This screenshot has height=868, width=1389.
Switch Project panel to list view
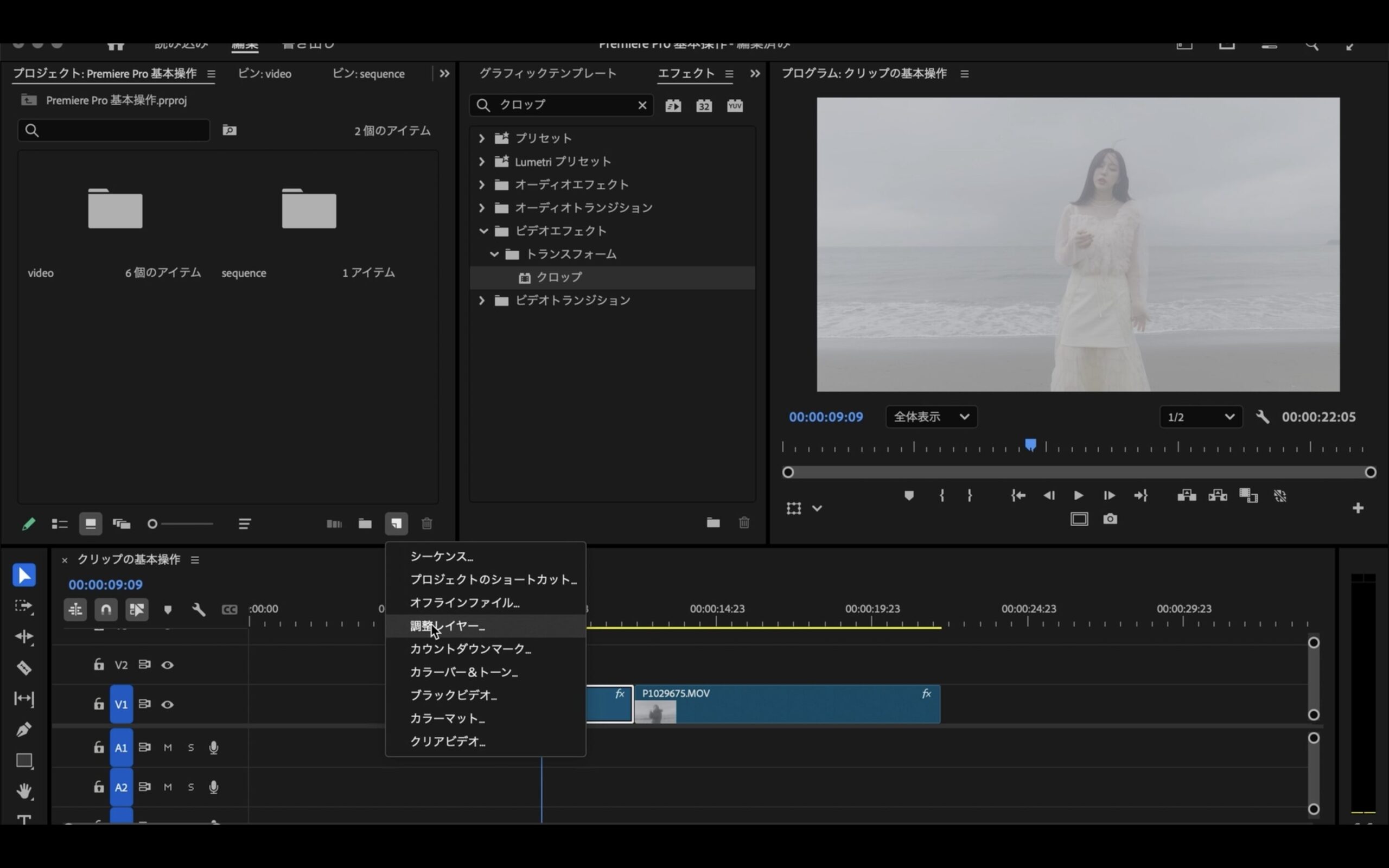pyautogui.click(x=60, y=524)
